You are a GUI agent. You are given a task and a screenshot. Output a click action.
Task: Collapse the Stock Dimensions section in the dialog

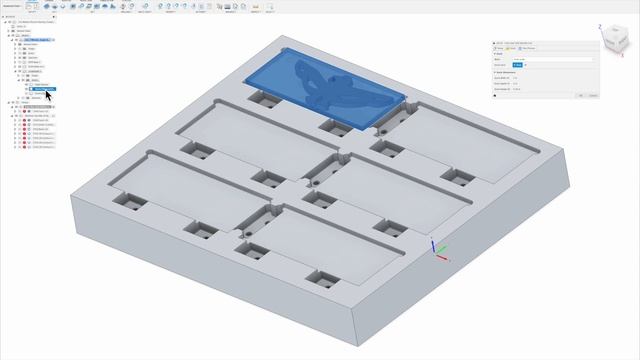tap(504, 72)
